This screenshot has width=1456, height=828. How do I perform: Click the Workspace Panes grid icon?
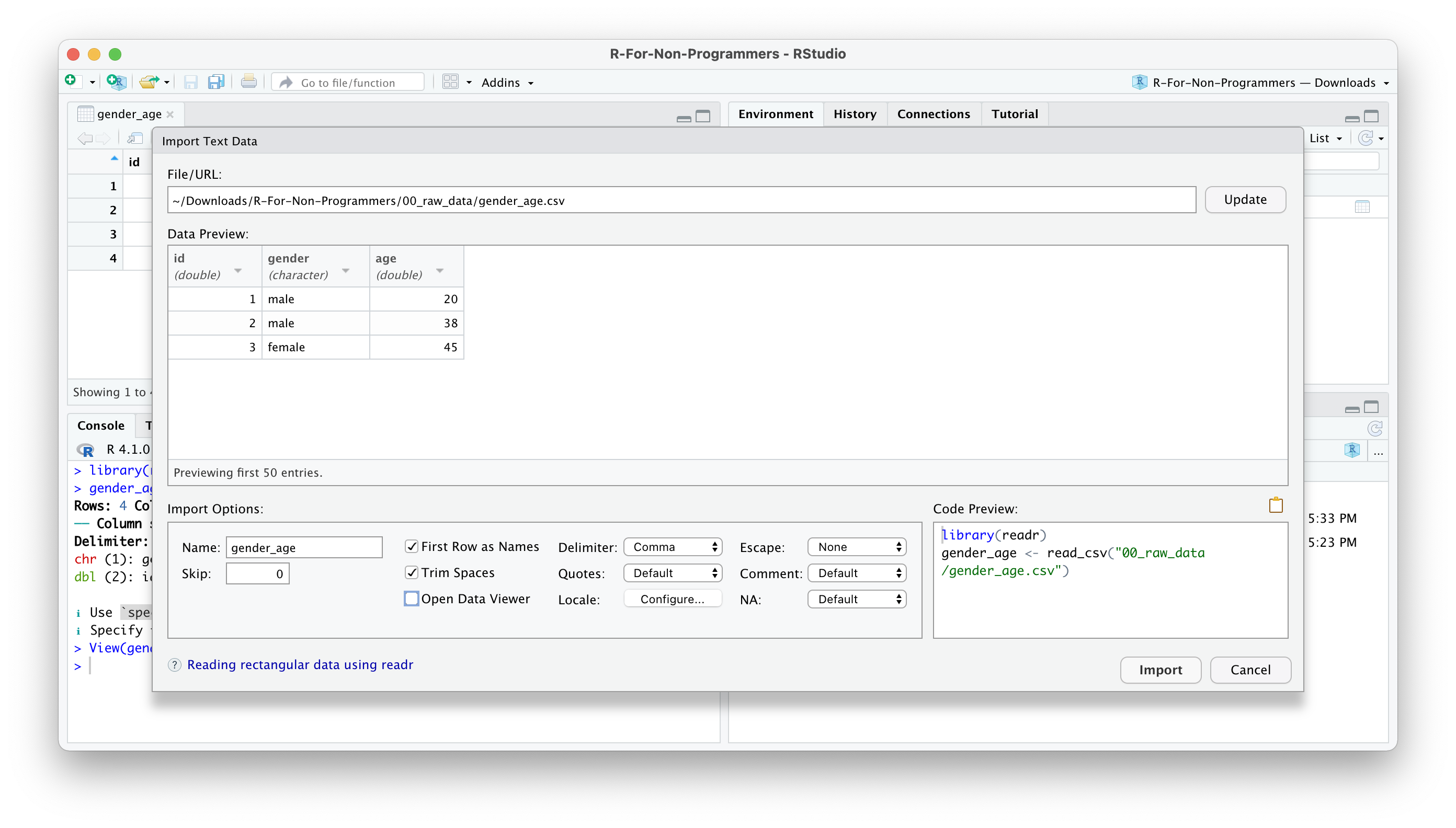click(x=450, y=82)
